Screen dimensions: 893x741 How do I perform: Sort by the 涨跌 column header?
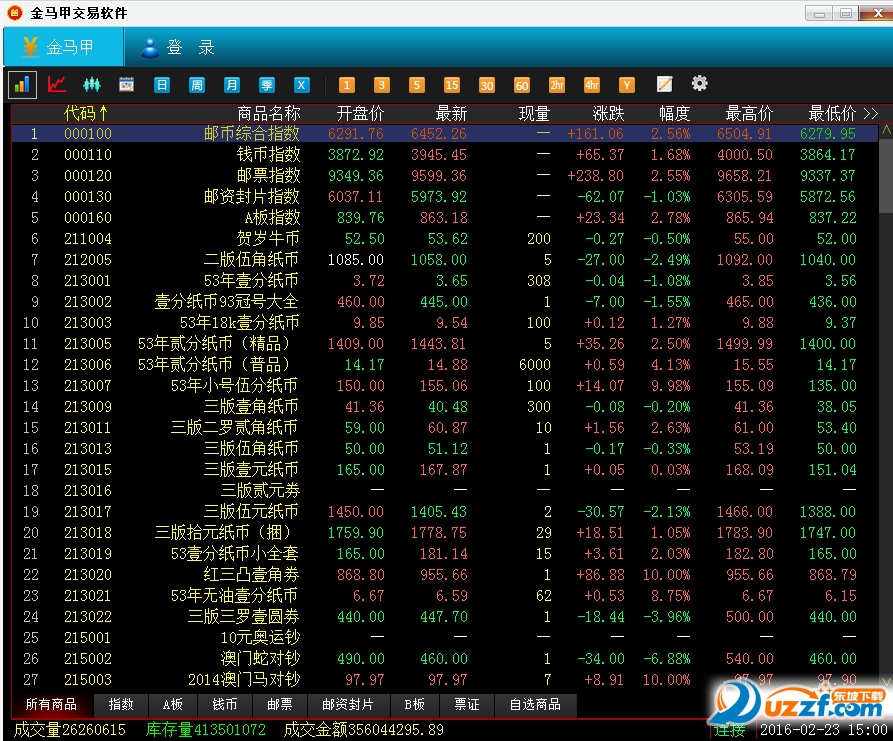click(608, 113)
